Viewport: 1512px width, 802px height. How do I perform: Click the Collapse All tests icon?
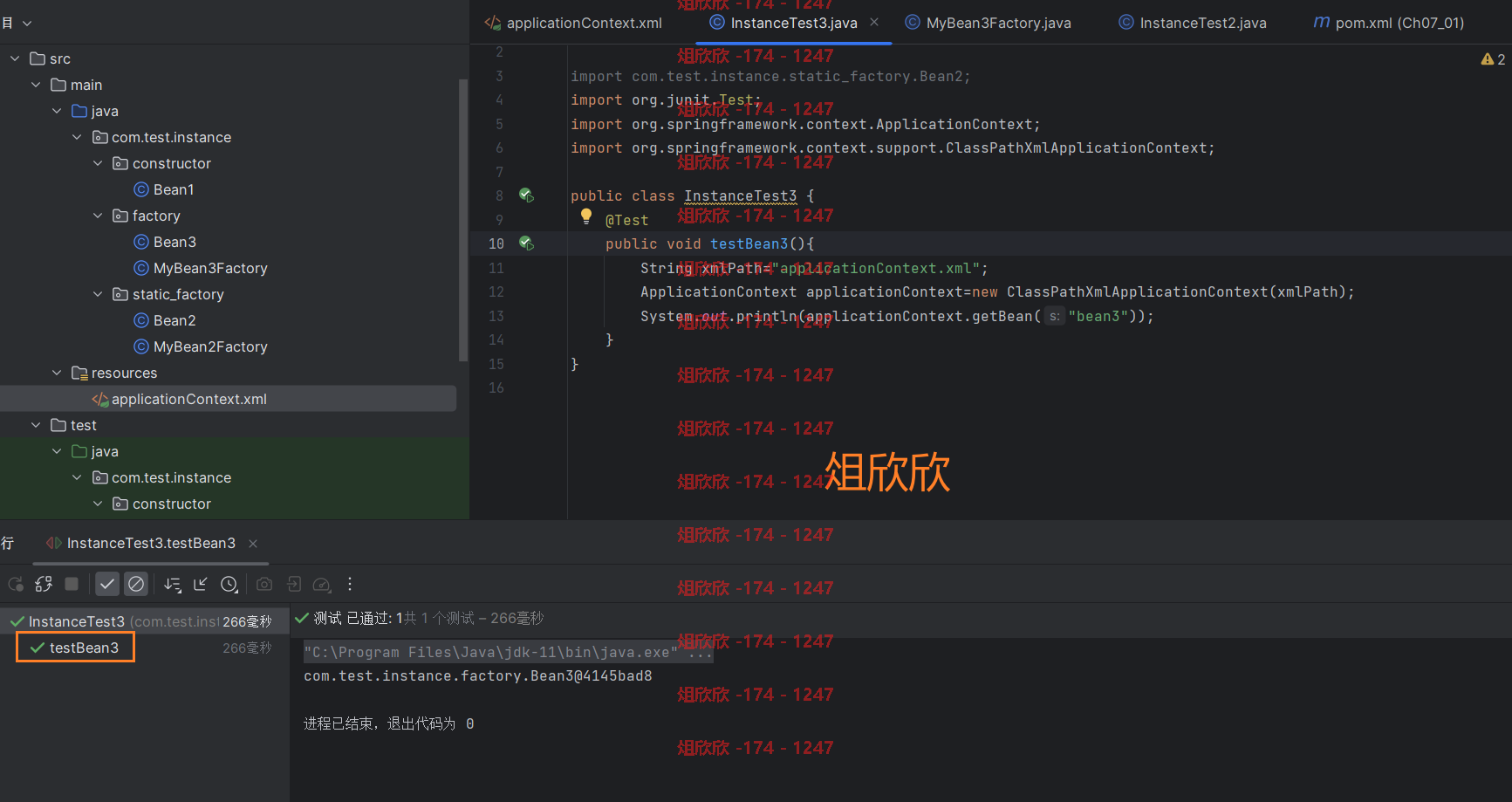[x=201, y=584]
